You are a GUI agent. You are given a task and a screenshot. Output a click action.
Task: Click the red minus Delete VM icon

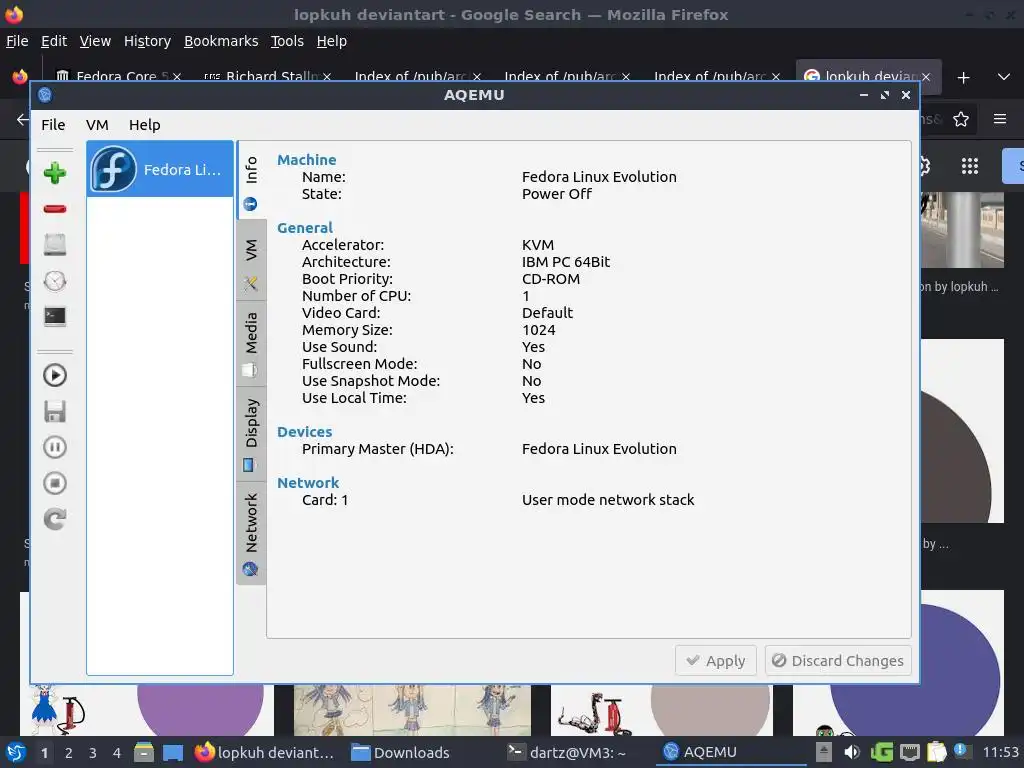[x=55, y=209]
